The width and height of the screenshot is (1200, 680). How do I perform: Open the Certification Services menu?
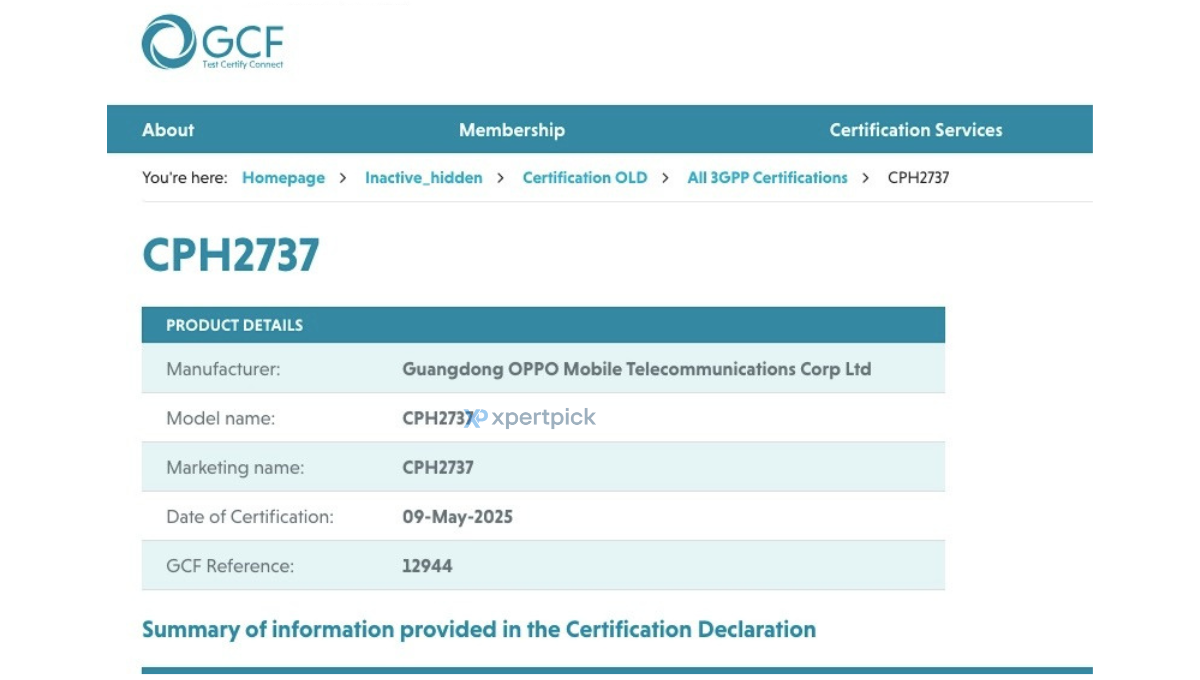click(916, 130)
